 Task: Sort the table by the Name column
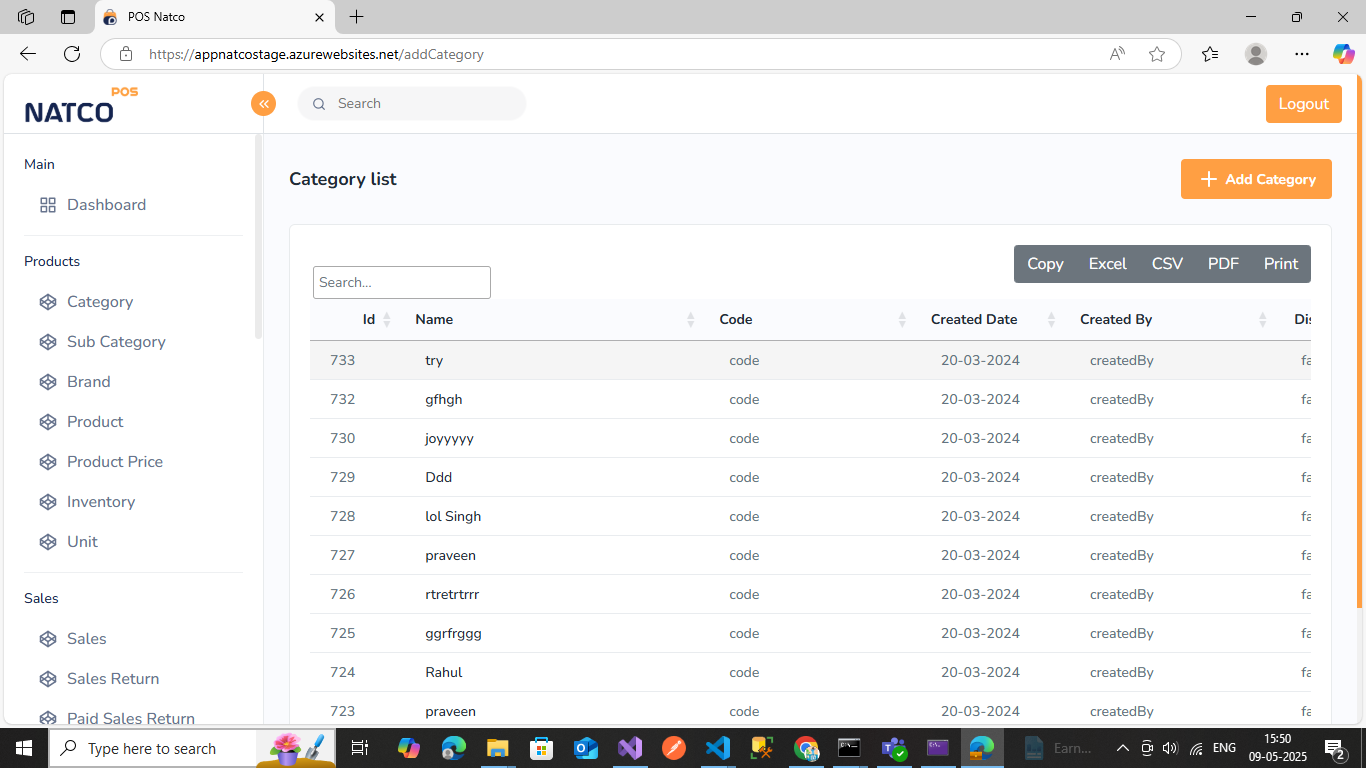click(x=434, y=320)
